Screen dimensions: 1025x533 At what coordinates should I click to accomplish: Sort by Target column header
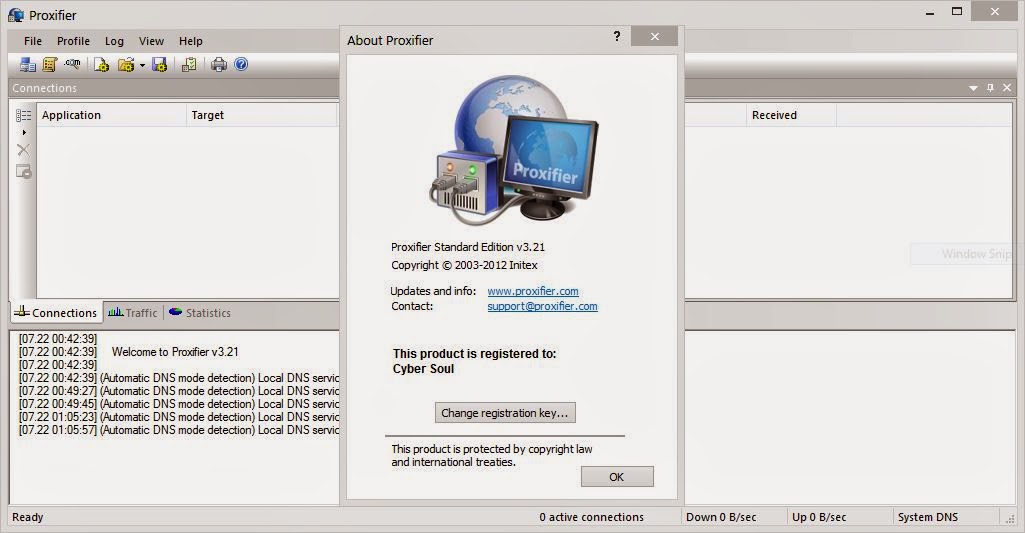(x=261, y=115)
